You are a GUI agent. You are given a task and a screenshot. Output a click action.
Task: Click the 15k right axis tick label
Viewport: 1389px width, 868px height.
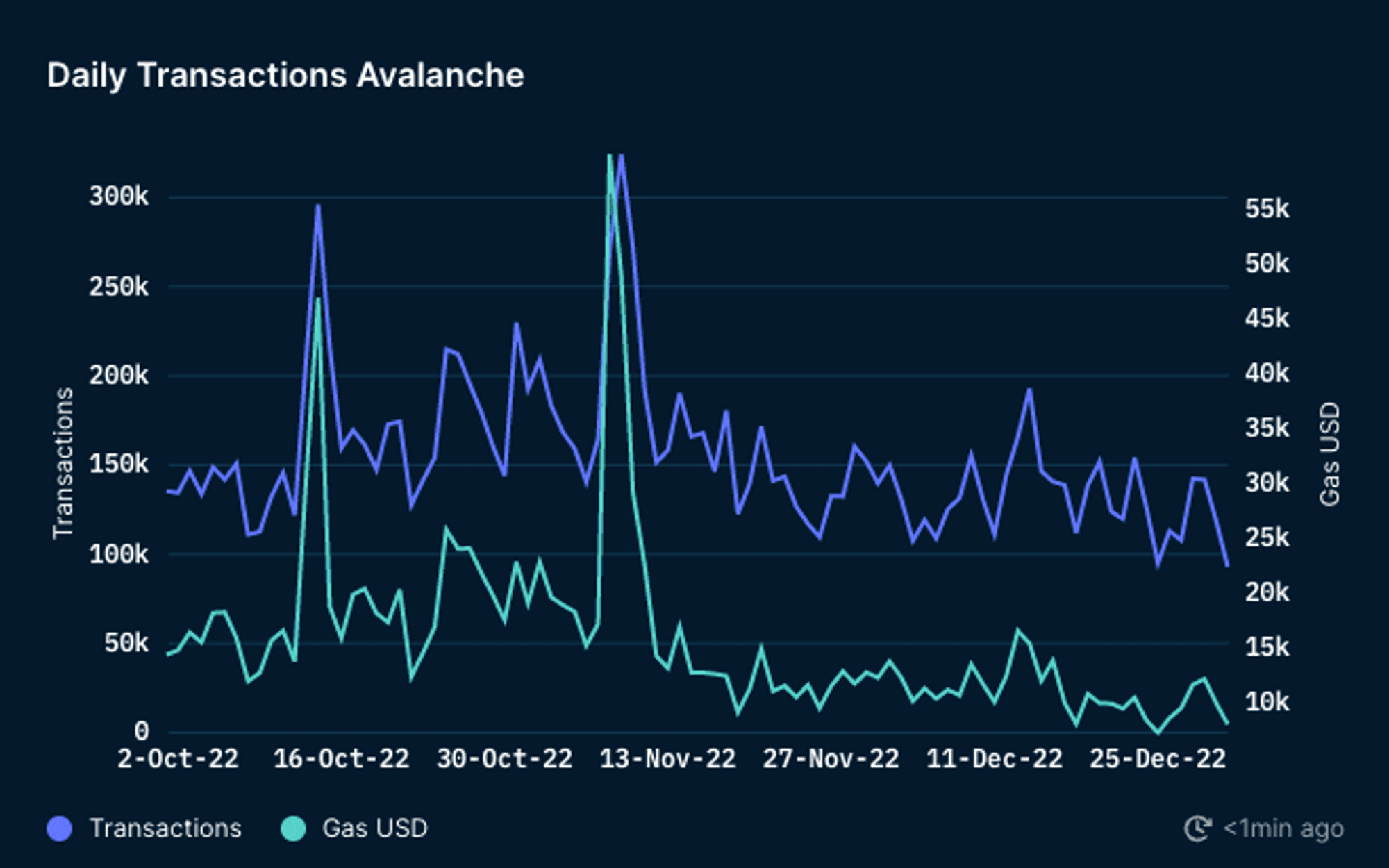tap(1267, 647)
